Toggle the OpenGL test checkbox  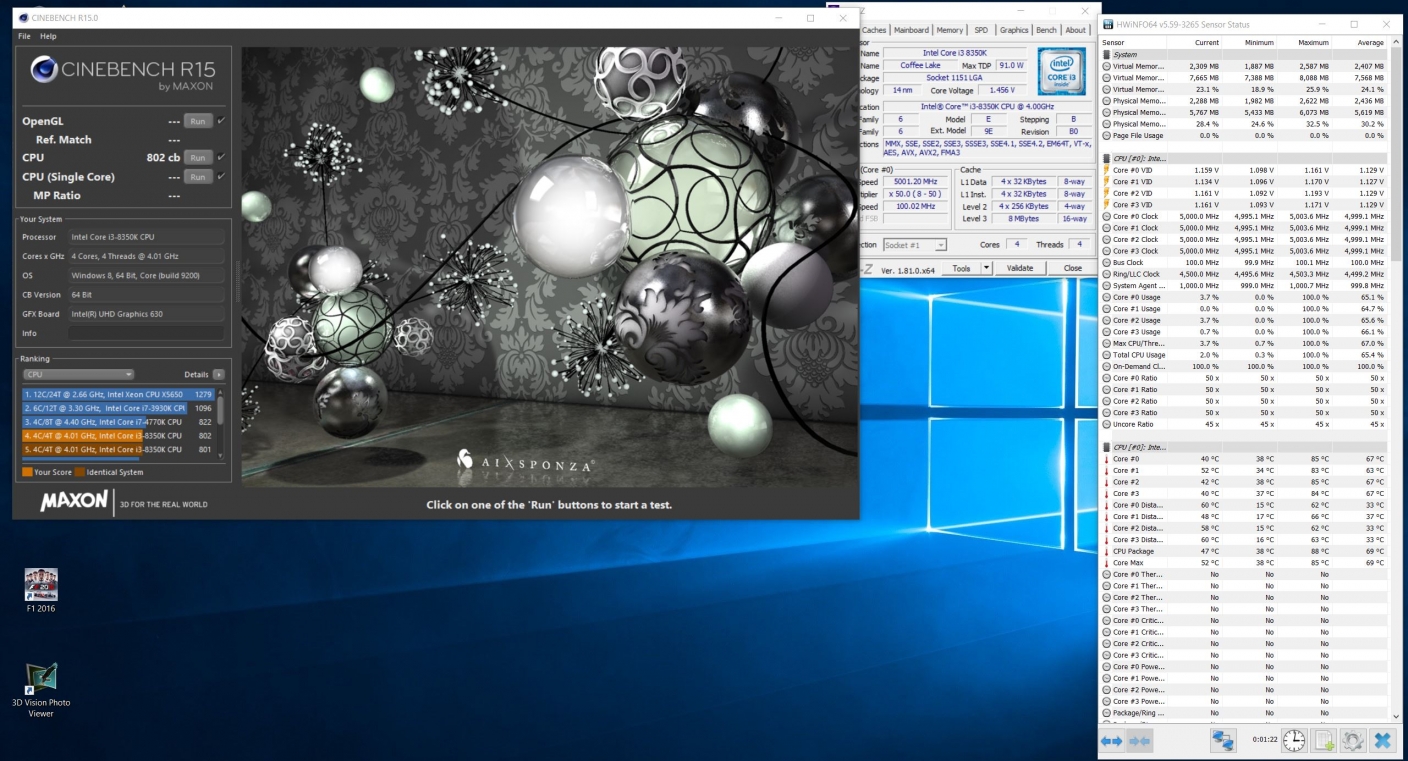(x=221, y=121)
